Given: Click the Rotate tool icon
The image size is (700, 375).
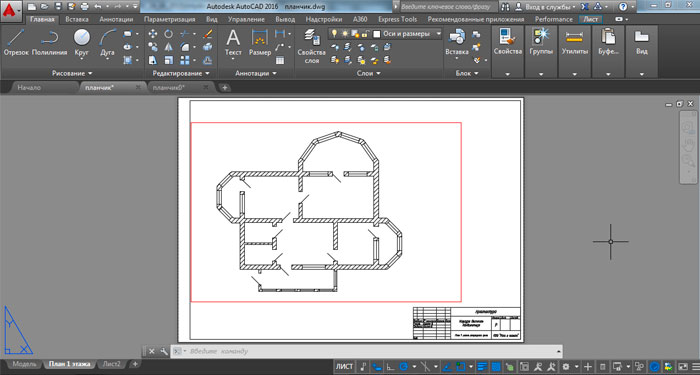Looking at the screenshot, I should point(168,33).
